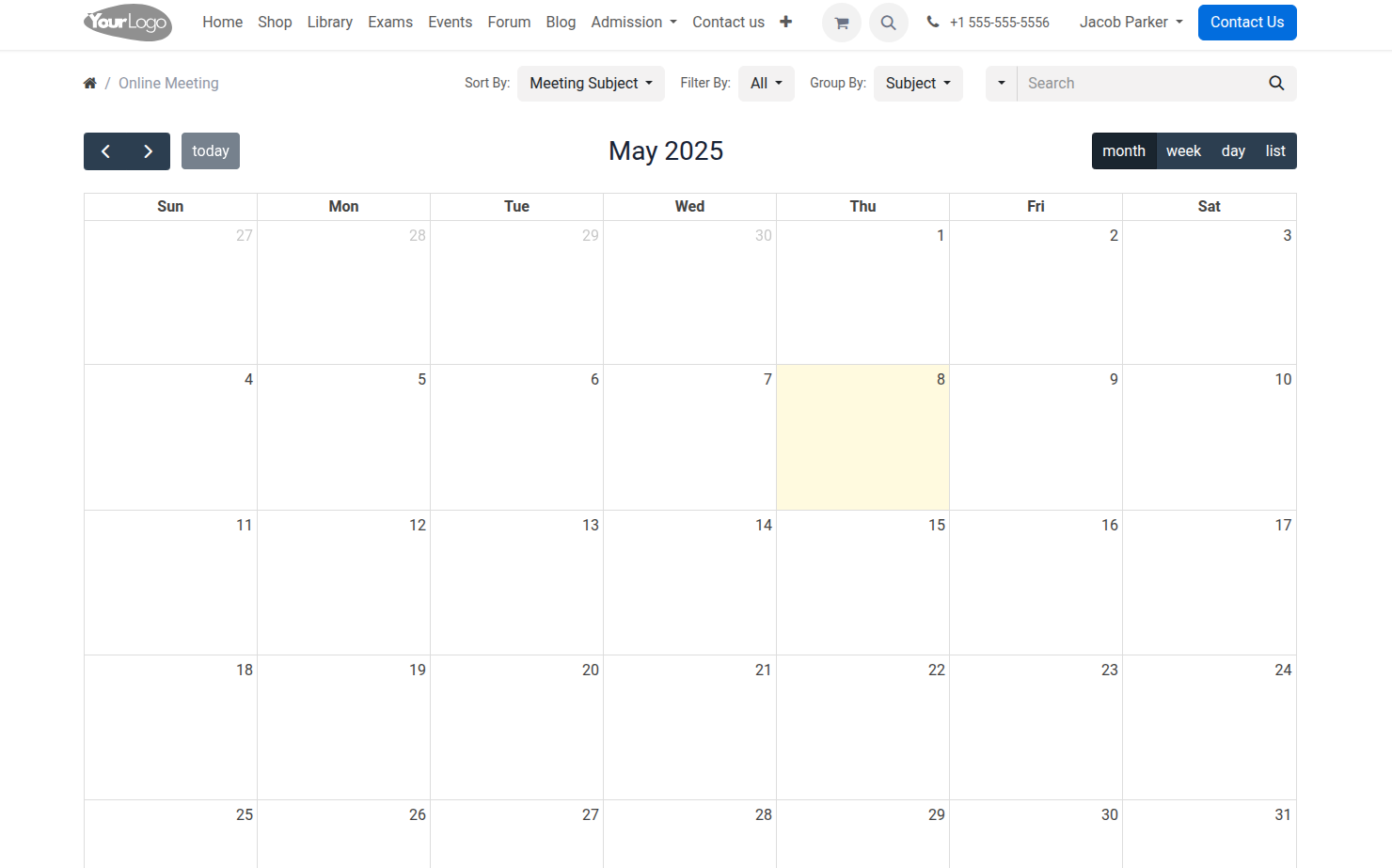1392x868 pixels.
Task: Go to home via breadcrumb house icon
Action: pos(90,84)
